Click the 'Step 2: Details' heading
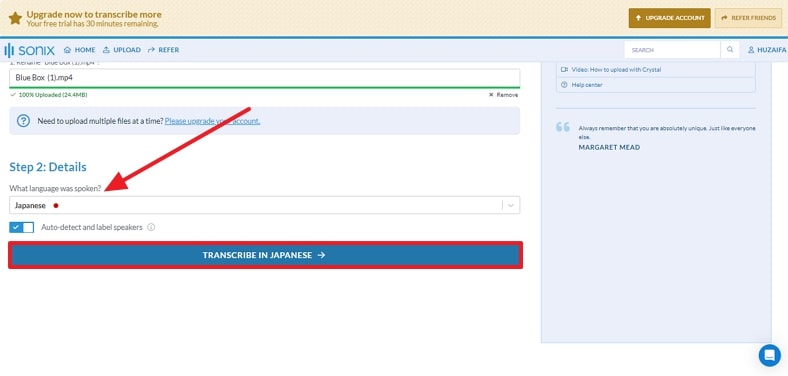 point(48,167)
